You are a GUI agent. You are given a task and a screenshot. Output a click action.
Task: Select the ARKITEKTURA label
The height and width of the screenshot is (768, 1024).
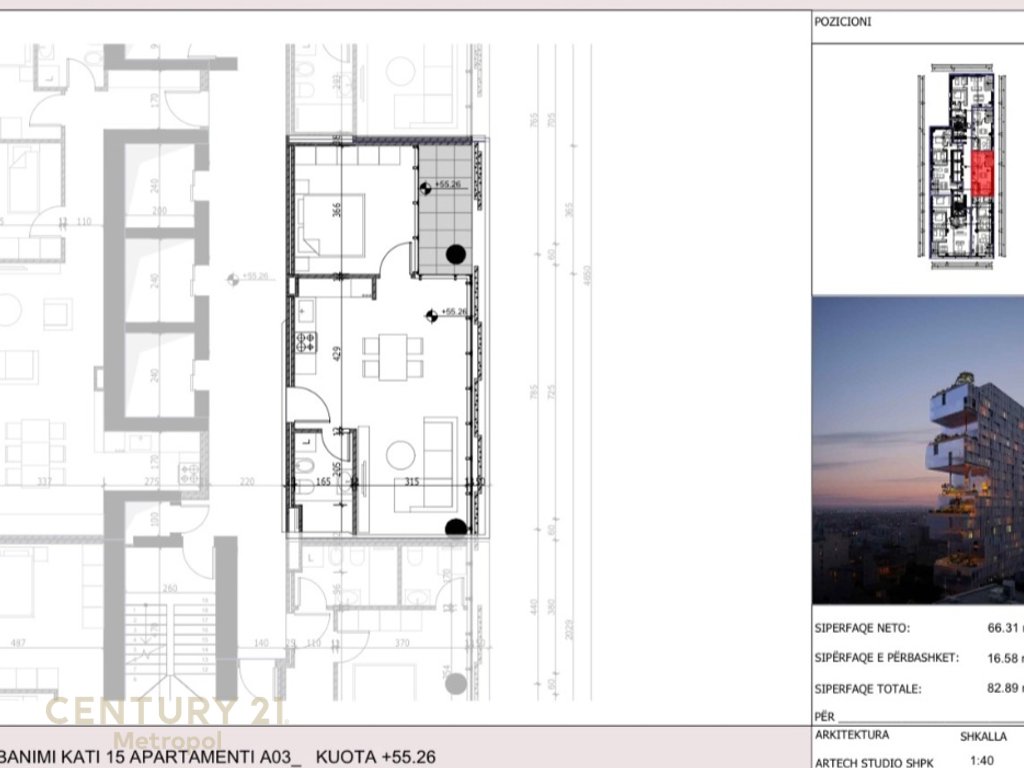pyautogui.click(x=852, y=735)
